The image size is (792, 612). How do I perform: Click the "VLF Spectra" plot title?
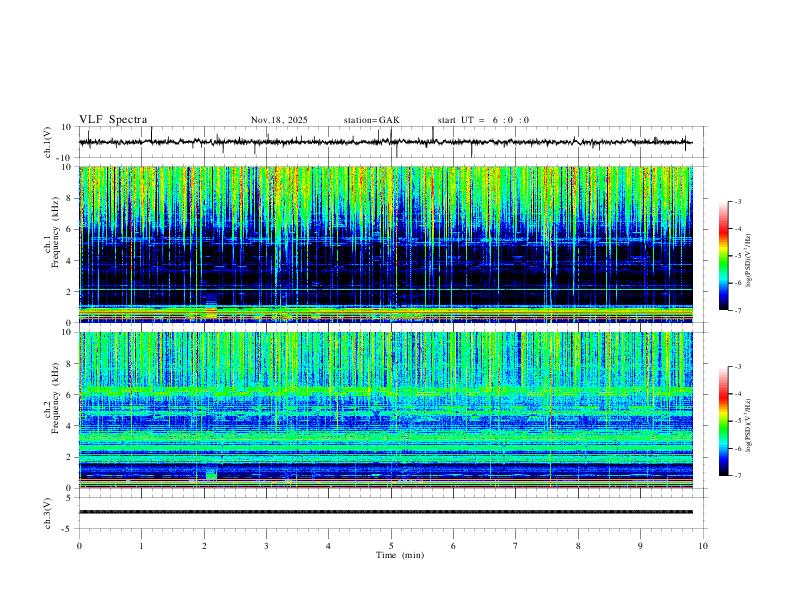tap(113, 120)
